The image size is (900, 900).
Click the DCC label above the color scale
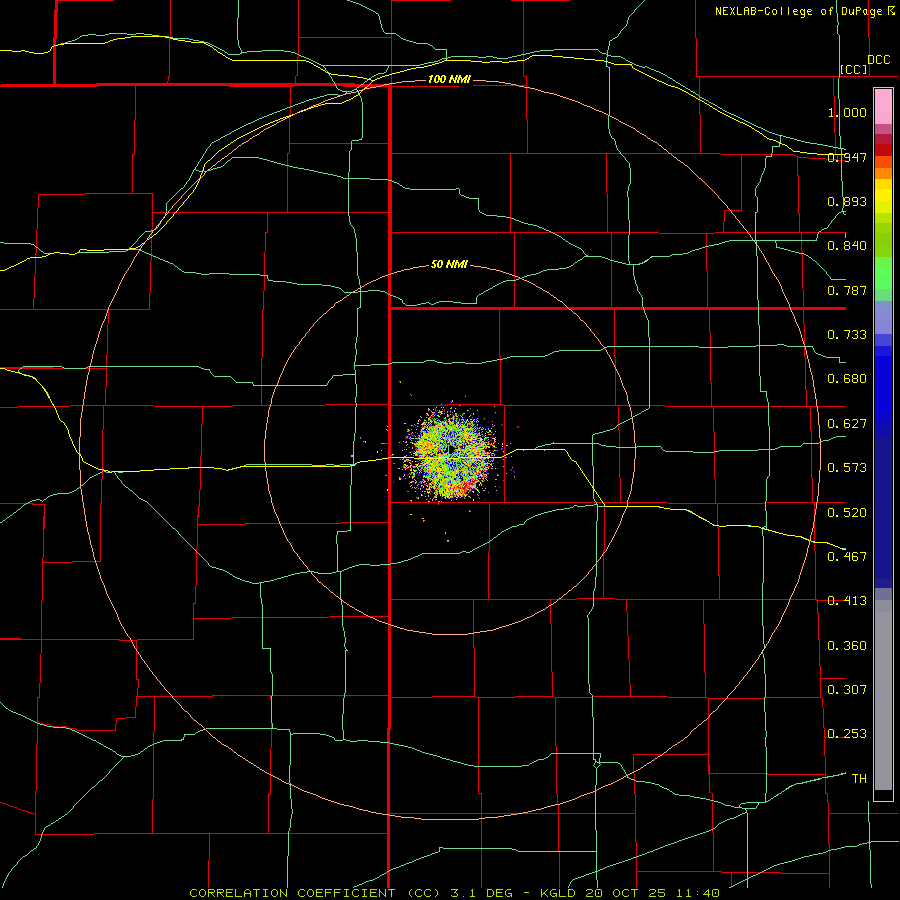pos(879,60)
